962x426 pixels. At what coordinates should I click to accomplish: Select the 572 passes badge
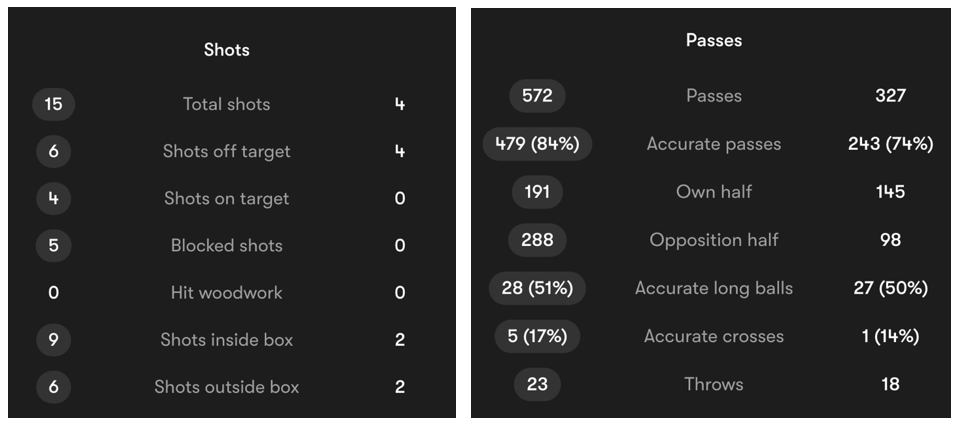click(537, 96)
